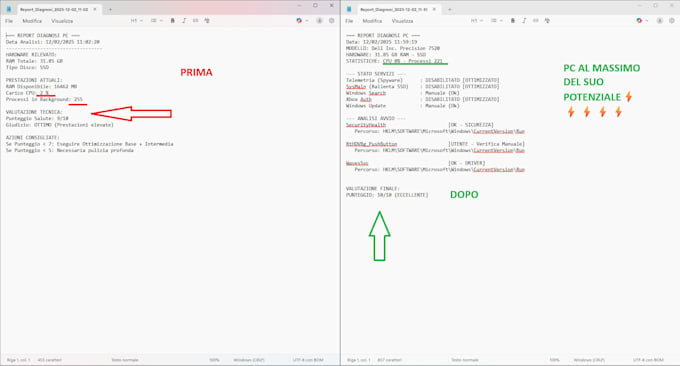Click the 'Punteggio Salute: 9/10' line
This screenshot has height=366, width=680.
[37, 118]
